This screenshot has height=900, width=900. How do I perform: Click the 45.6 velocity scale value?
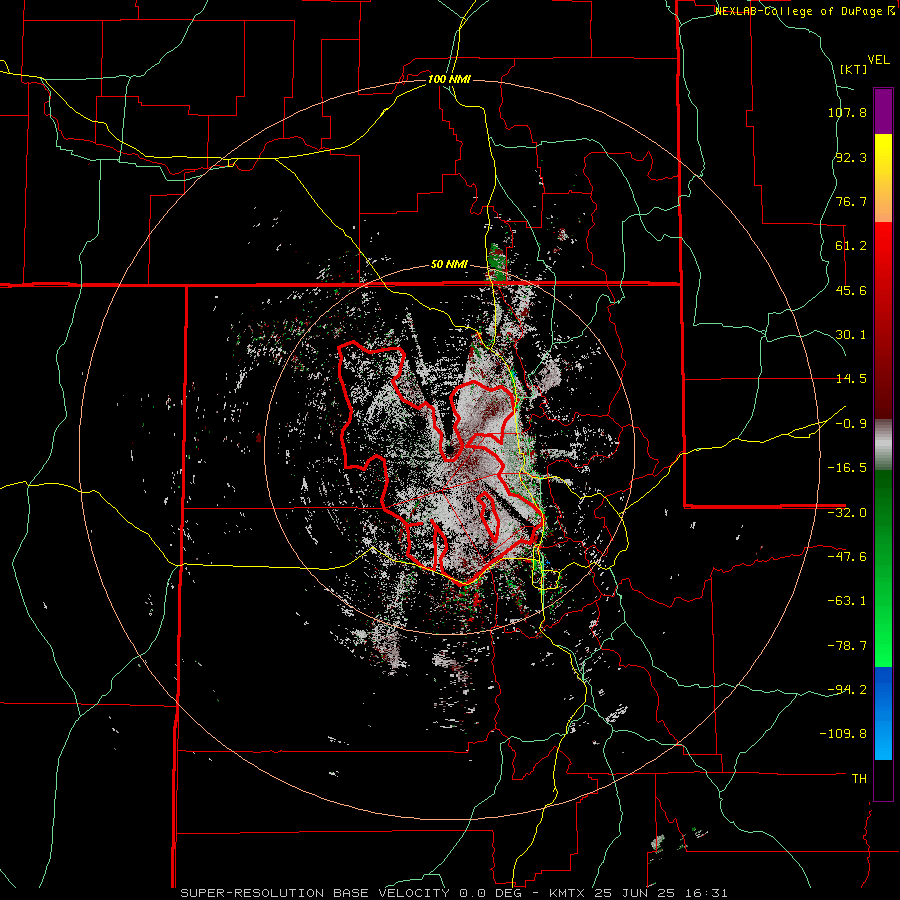pos(851,290)
